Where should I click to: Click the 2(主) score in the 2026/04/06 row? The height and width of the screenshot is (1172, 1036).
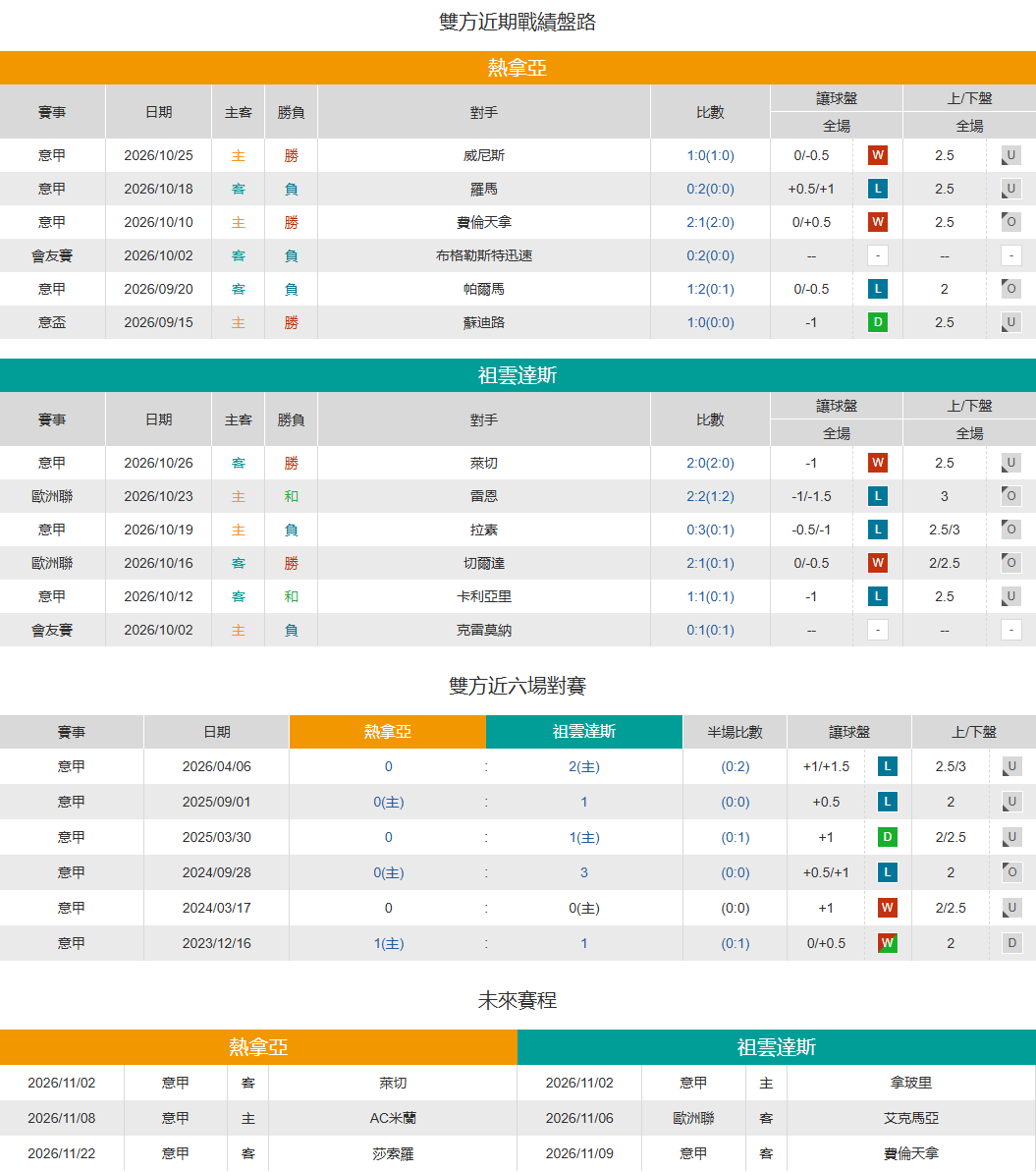pos(584,766)
